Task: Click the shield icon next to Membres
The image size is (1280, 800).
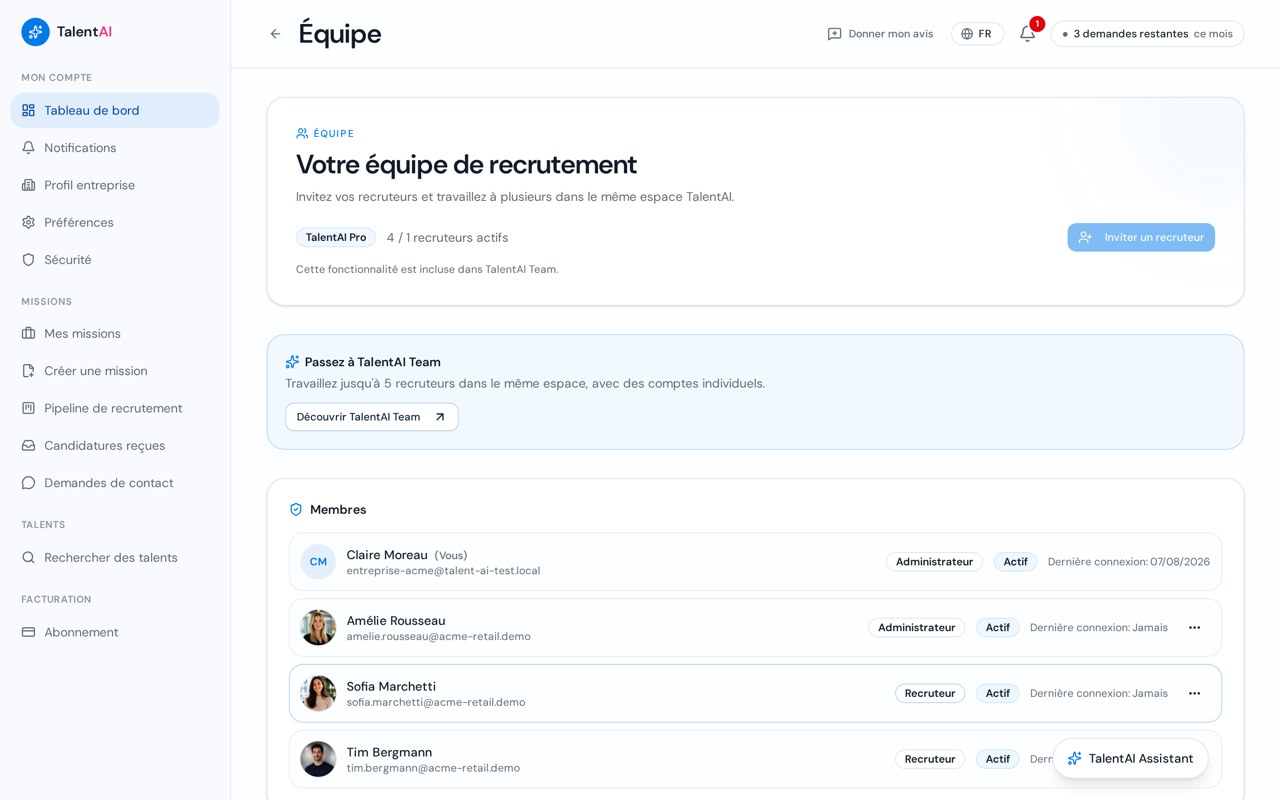Action: (296, 510)
